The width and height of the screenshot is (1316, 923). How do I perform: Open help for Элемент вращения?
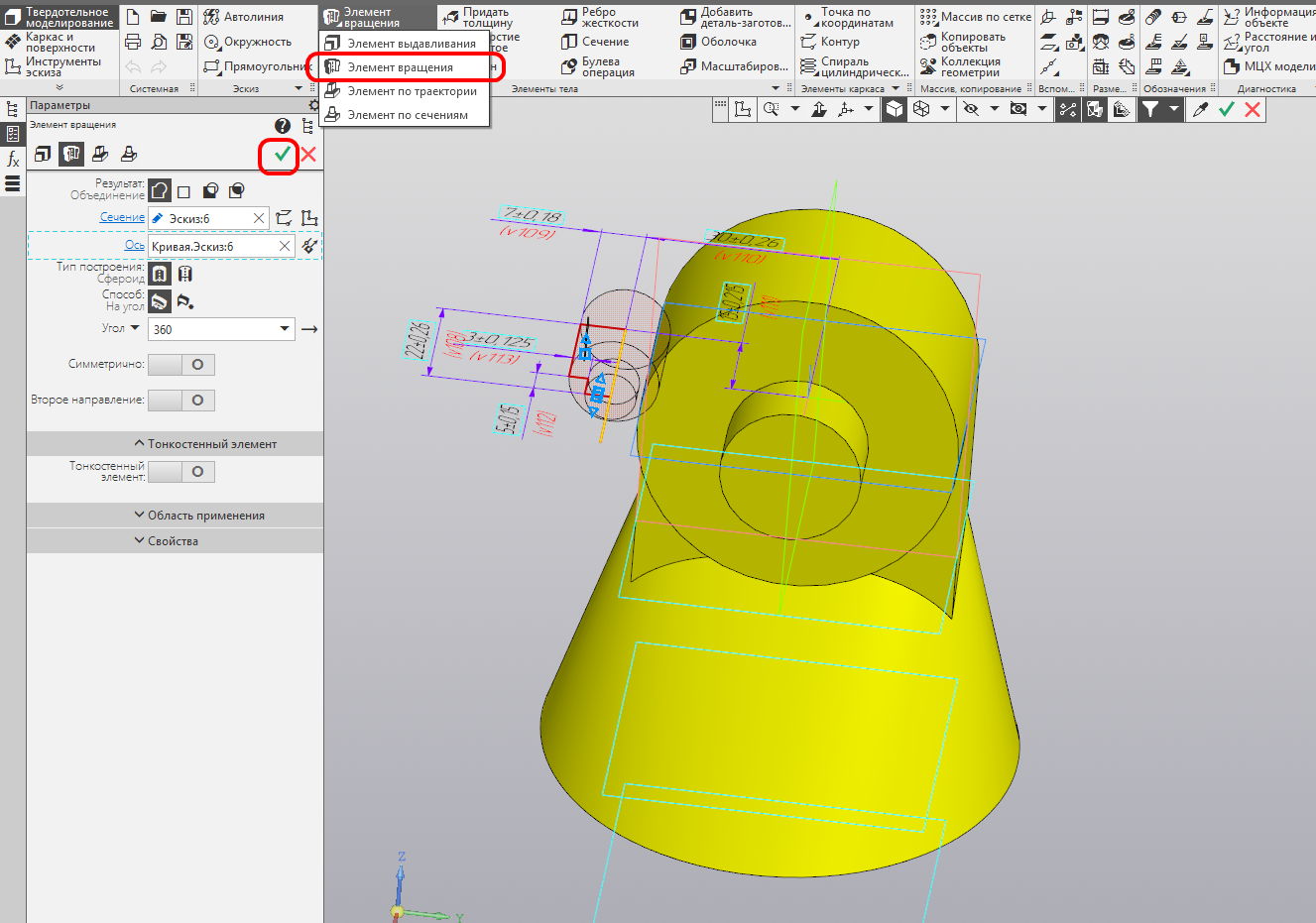click(x=283, y=126)
